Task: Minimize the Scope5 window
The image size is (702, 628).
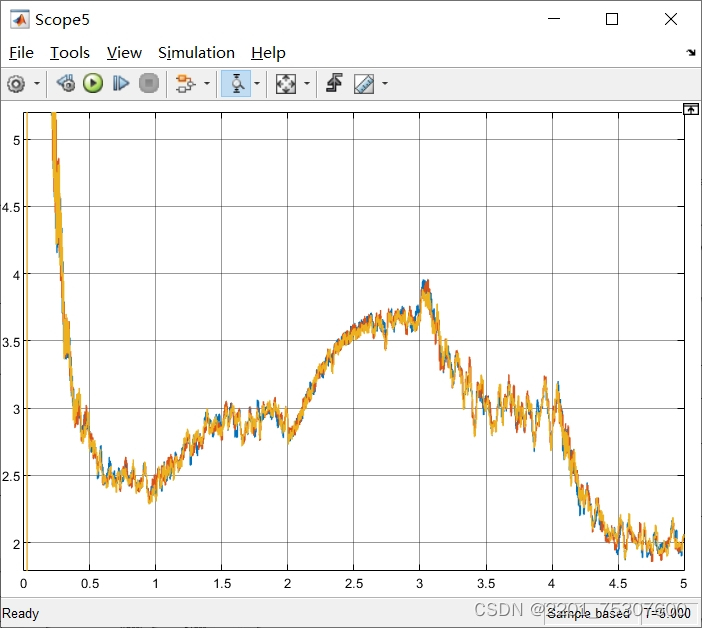Action: 554,19
